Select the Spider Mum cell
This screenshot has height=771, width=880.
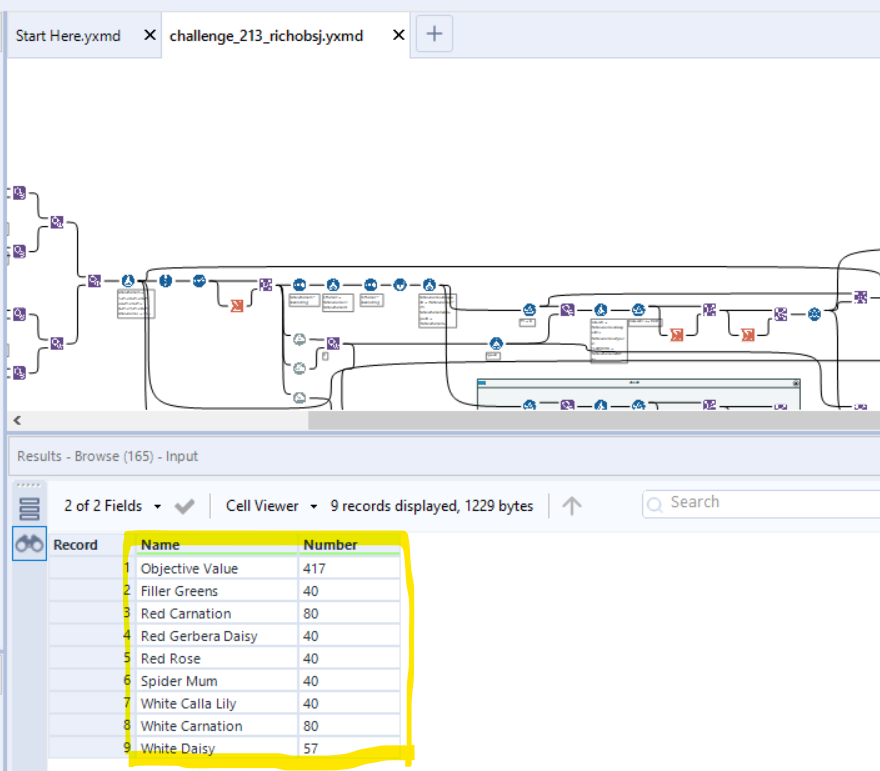click(217, 681)
